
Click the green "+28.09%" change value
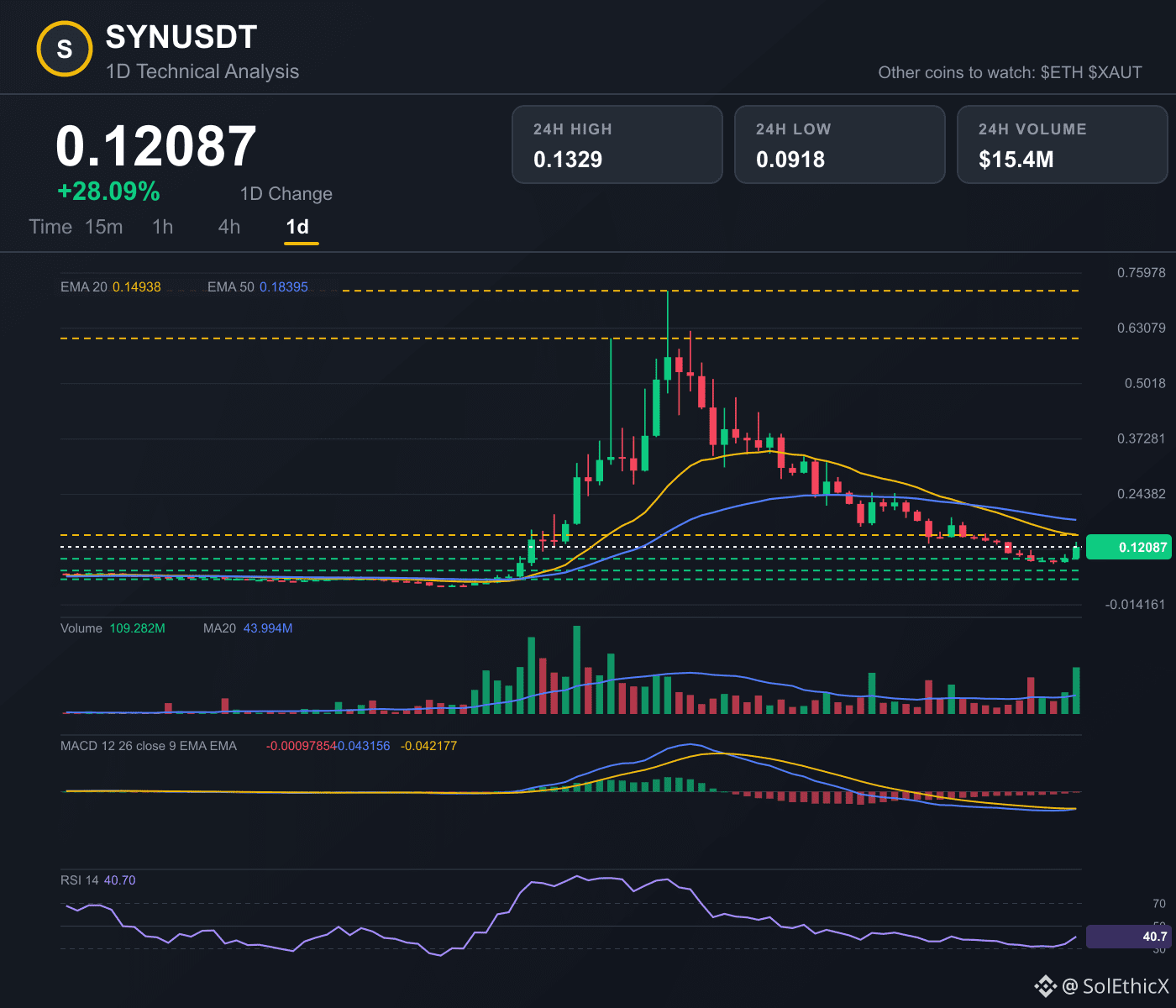[108, 192]
